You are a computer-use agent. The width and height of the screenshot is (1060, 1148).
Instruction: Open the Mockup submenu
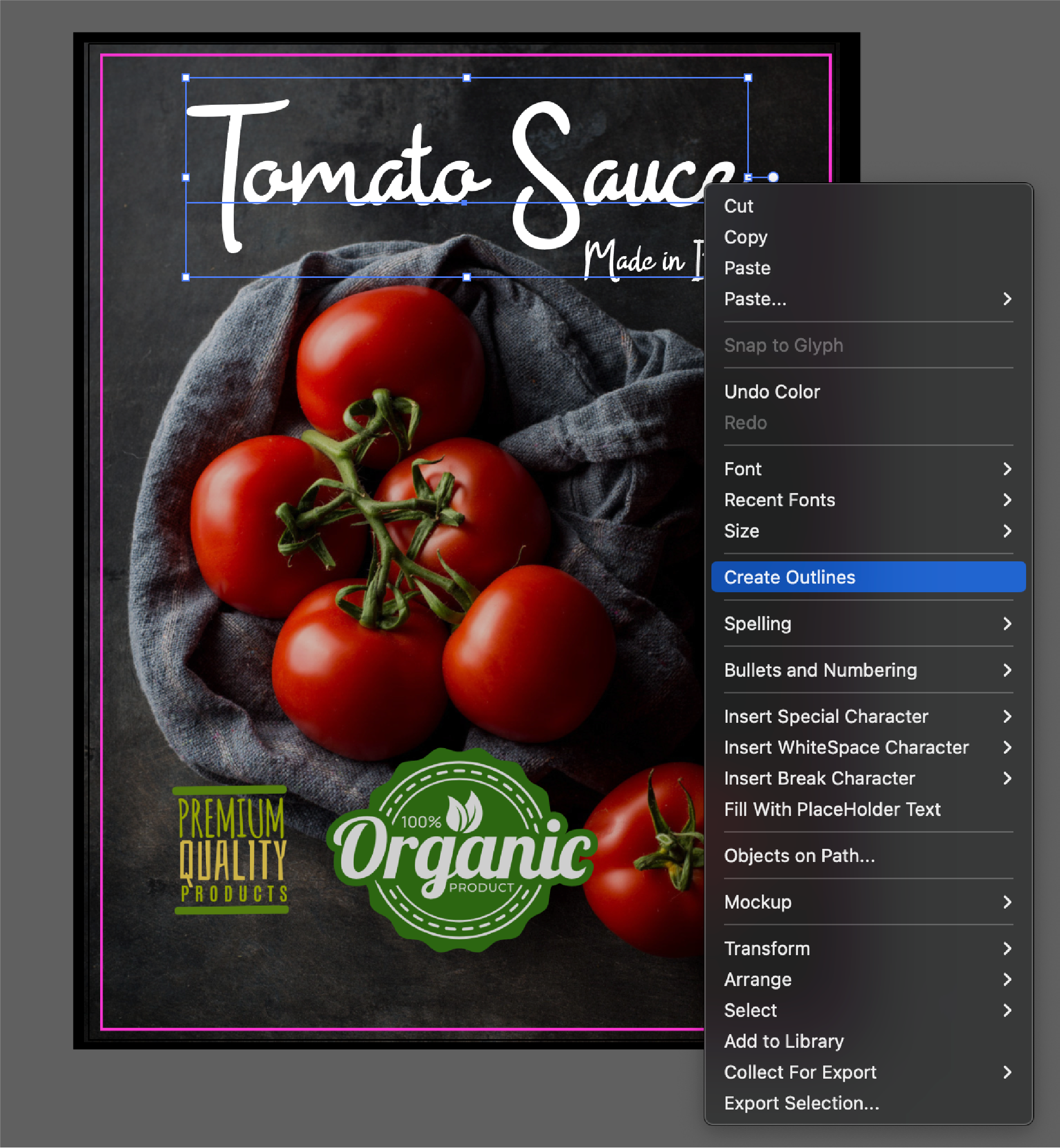(x=757, y=903)
